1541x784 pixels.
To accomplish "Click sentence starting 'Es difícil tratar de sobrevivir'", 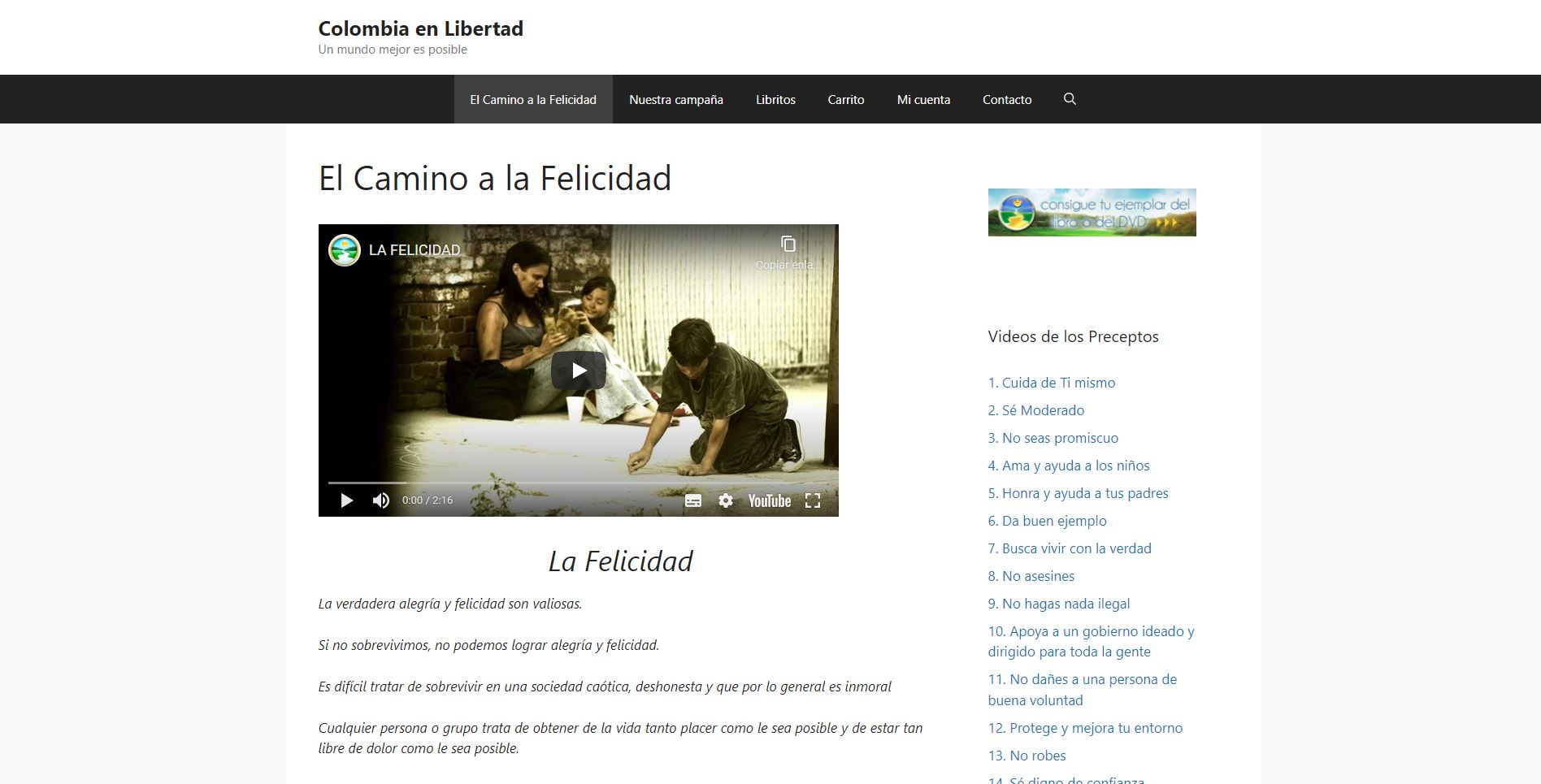I will (605, 687).
